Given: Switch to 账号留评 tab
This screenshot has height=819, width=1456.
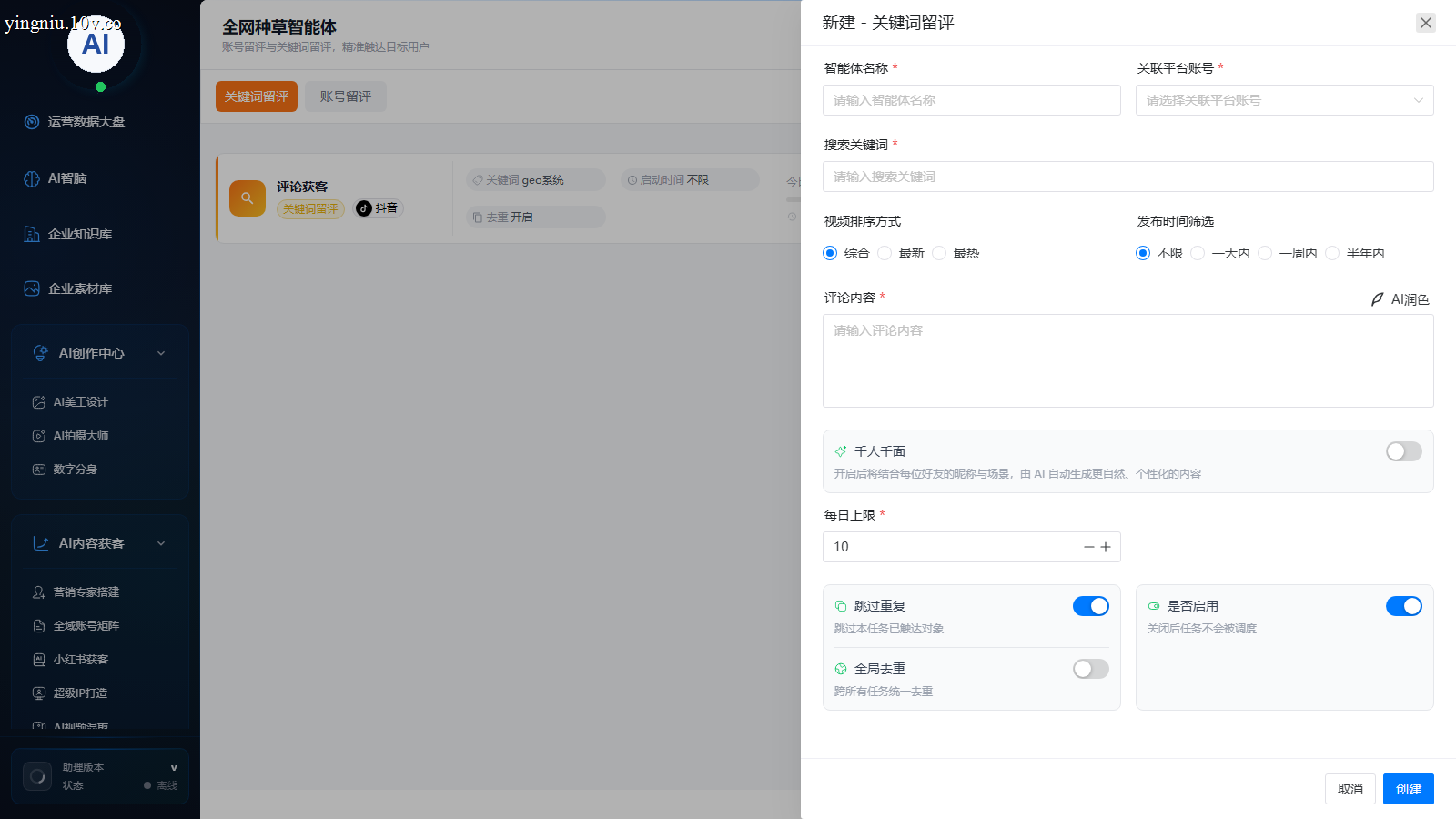Looking at the screenshot, I should point(346,96).
